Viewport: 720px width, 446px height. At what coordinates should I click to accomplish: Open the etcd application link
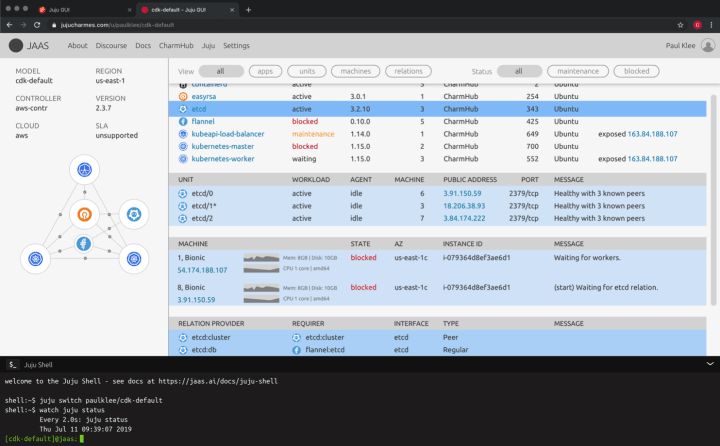[x=198, y=109]
